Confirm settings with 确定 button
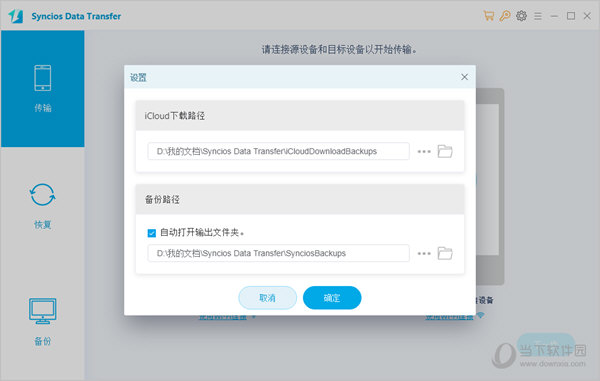 [x=332, y=298]
